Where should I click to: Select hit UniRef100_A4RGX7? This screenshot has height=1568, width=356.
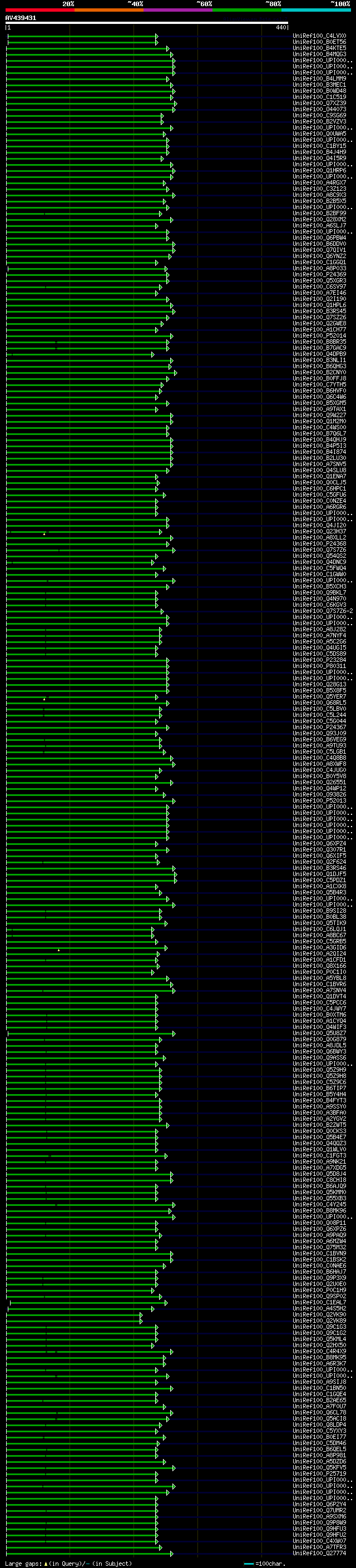[319, 182]
